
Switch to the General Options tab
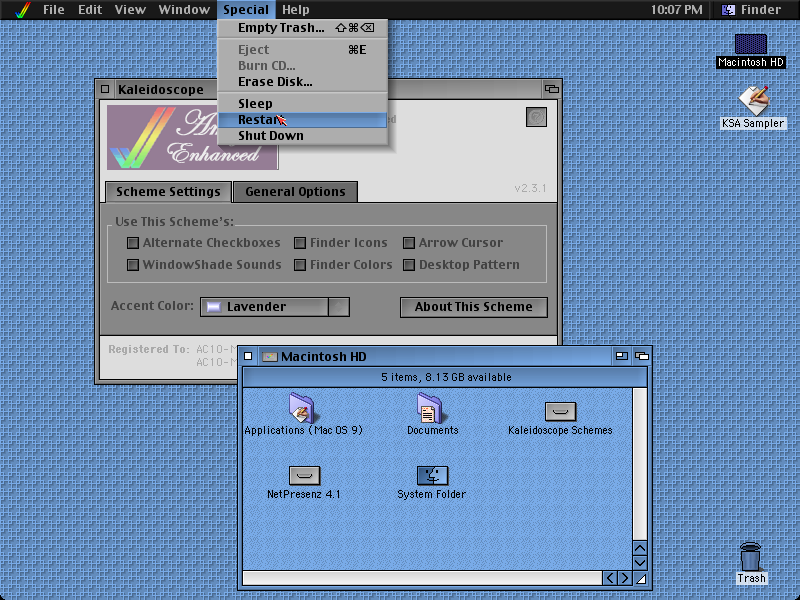(x=295, y=192)
